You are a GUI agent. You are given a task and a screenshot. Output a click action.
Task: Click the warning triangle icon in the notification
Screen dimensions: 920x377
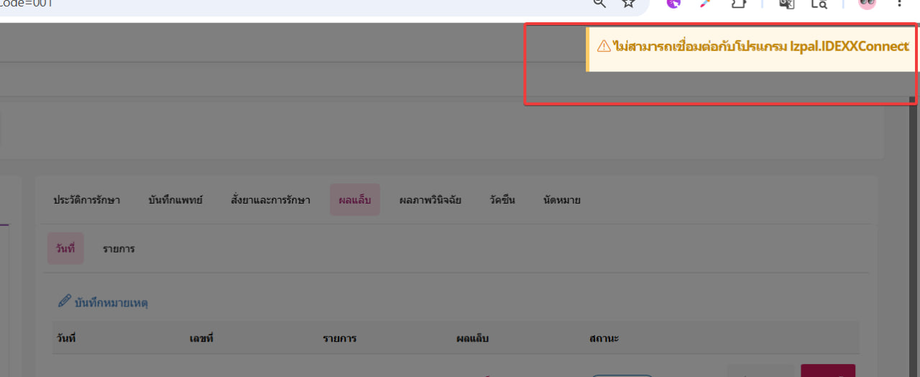point(604,46)
